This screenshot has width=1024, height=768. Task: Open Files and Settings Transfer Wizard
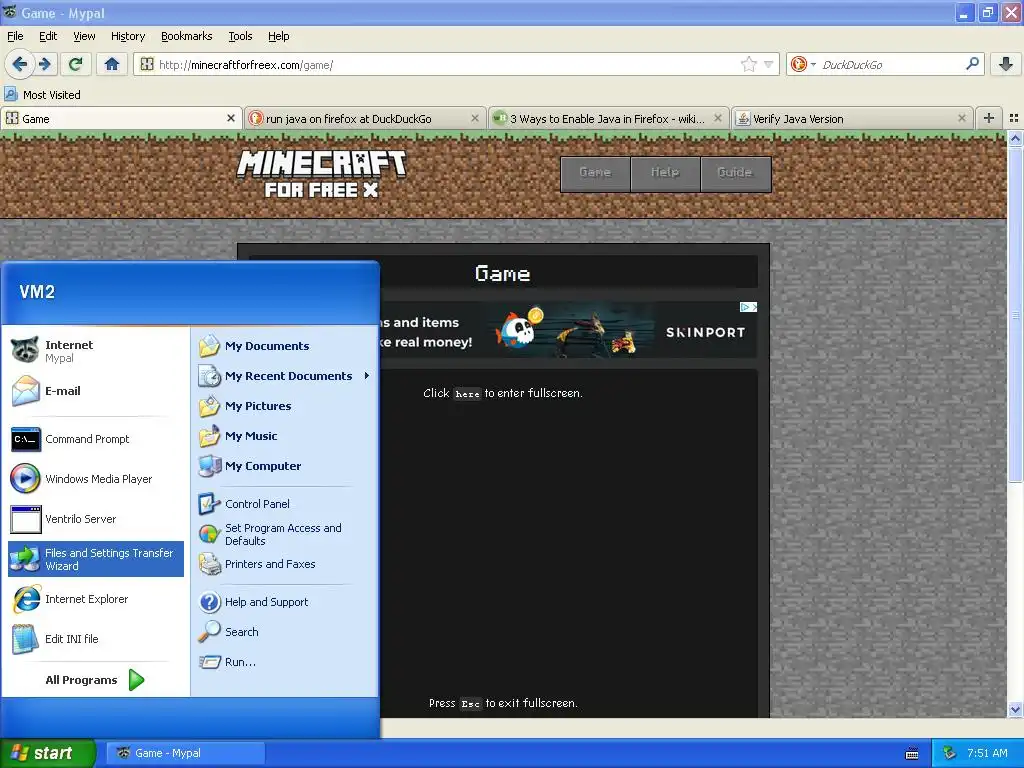tap(96, 559)
